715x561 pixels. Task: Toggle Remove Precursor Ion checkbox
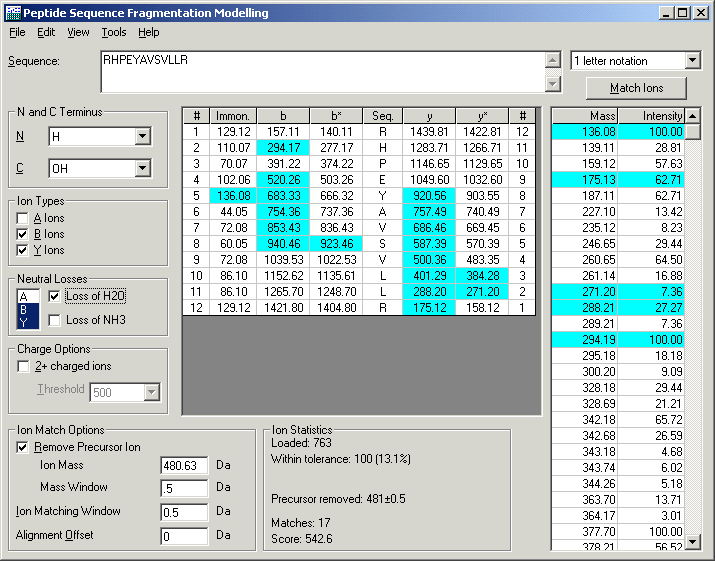pos(22,447)
